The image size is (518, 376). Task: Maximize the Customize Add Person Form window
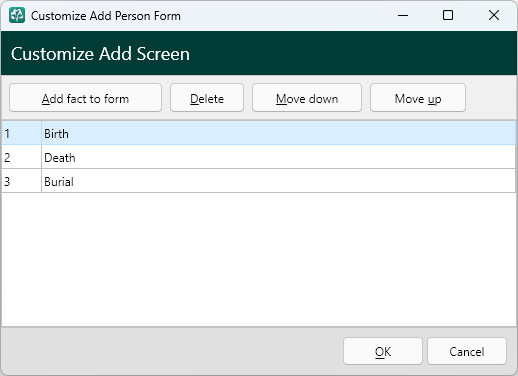[448, 15]
